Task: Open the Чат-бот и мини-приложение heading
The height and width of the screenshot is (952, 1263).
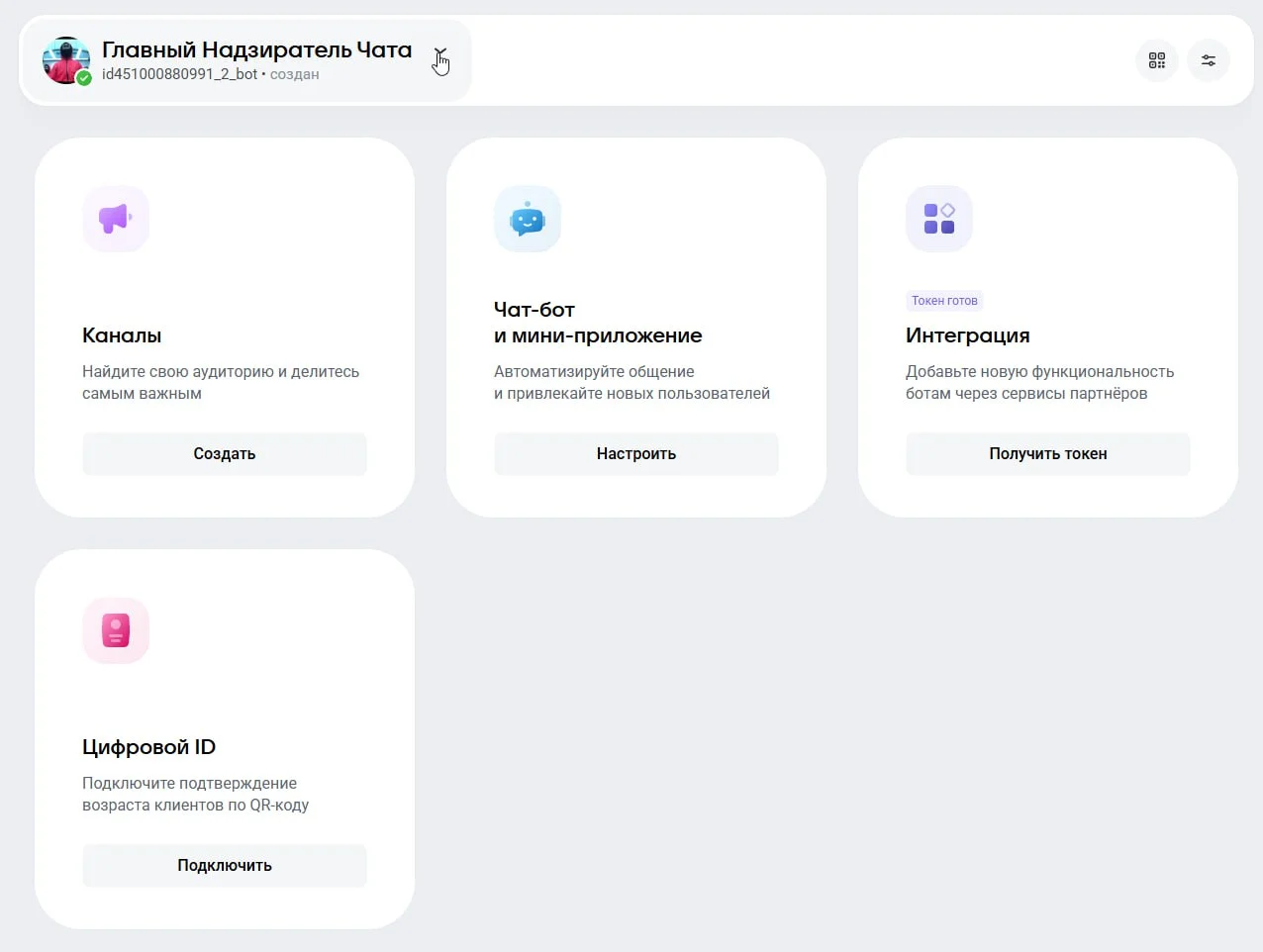Action: (597, 323)
